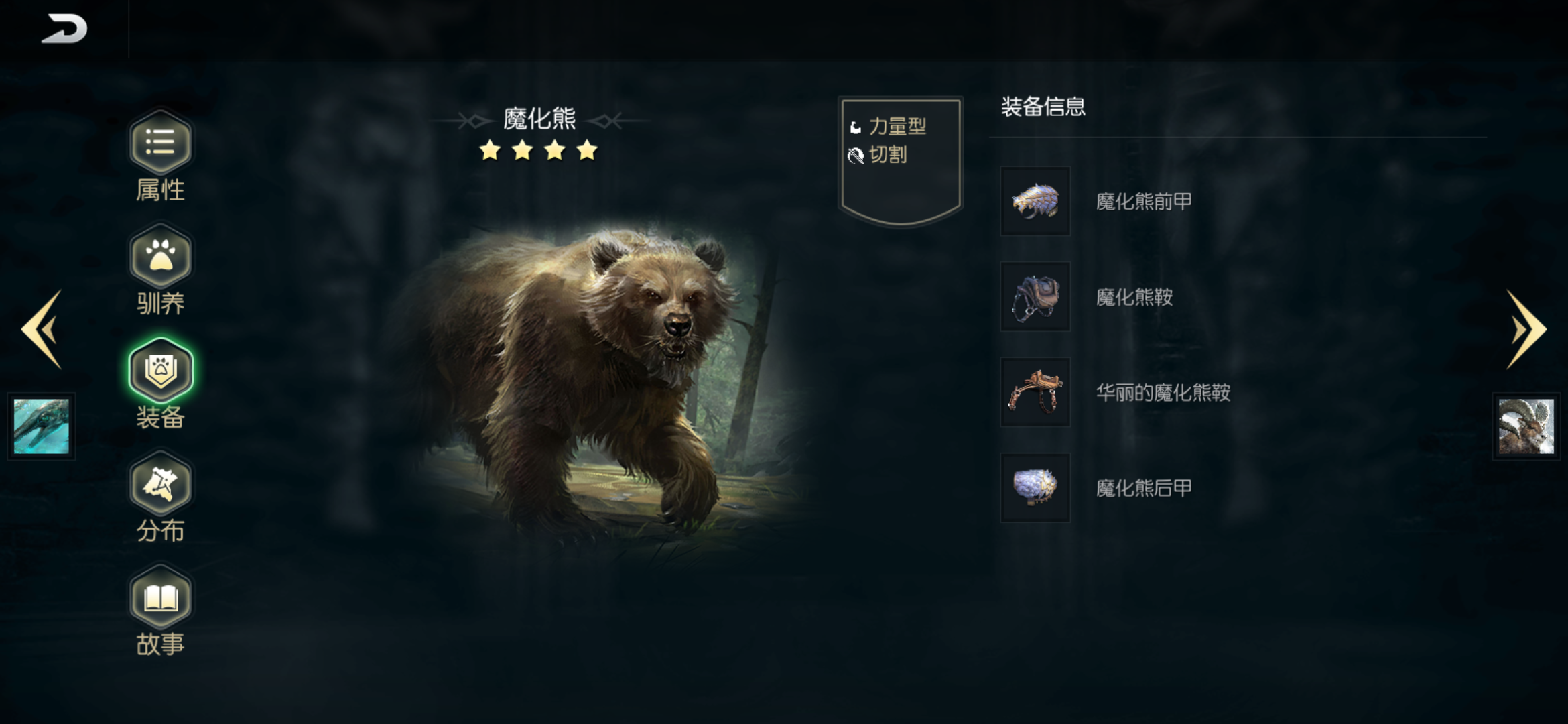Go to previous creature with left chevron

click(42, 329)
